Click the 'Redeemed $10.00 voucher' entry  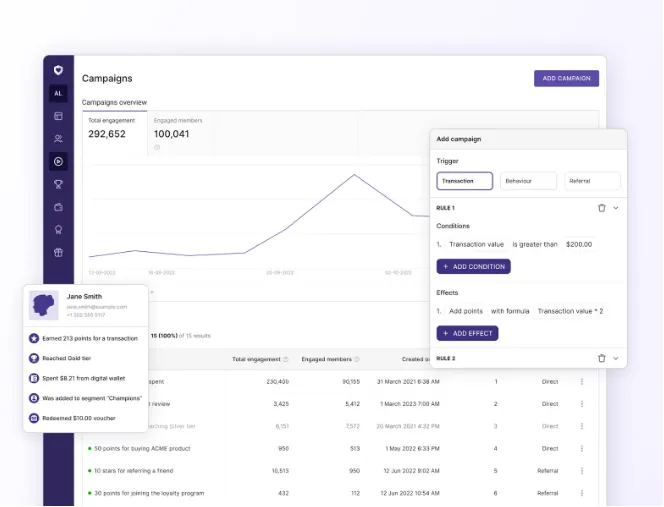click(79, 418)
